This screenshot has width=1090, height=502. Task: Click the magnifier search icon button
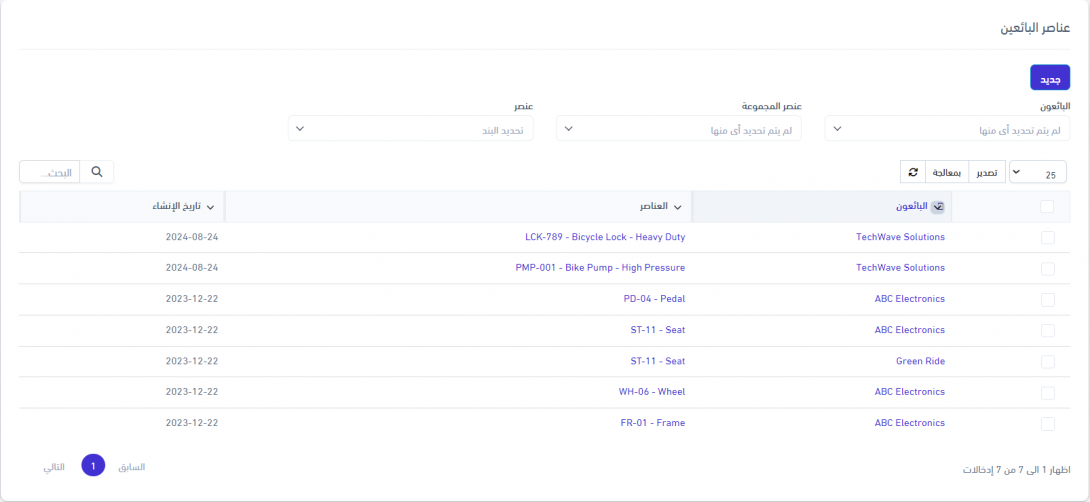97,172
